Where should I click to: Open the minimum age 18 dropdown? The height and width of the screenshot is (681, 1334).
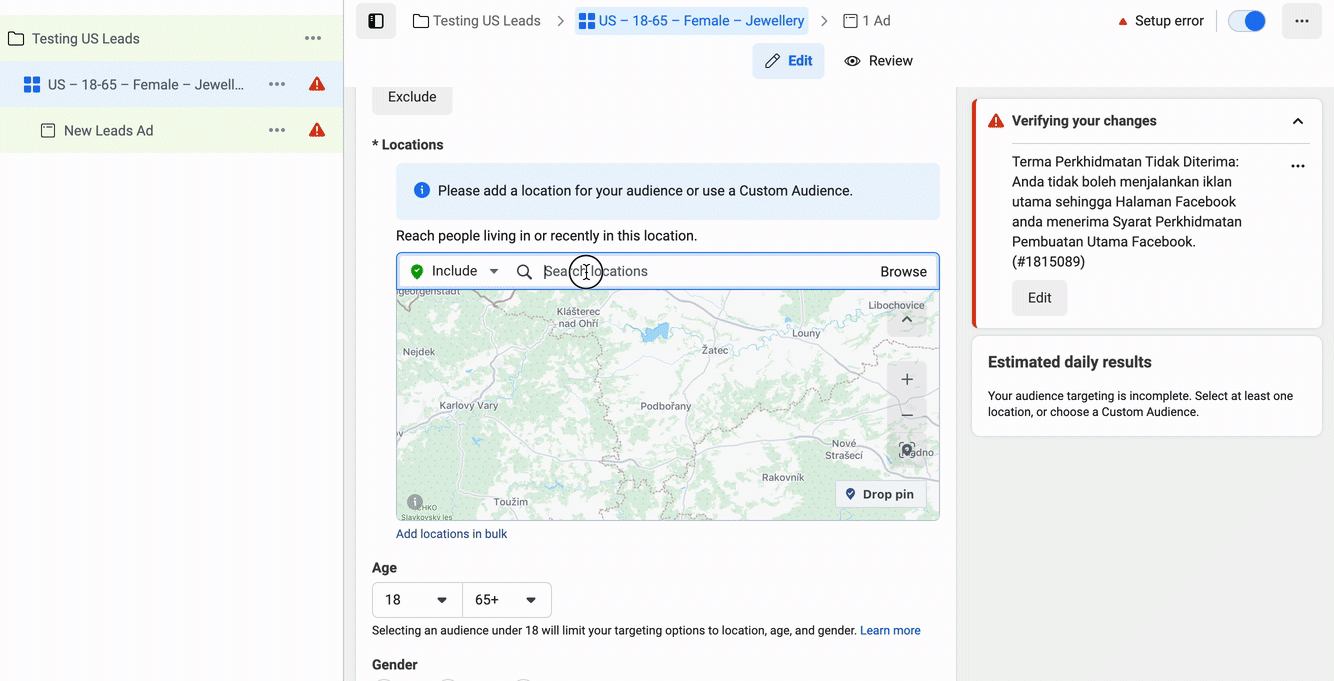(x=417, y=600)
